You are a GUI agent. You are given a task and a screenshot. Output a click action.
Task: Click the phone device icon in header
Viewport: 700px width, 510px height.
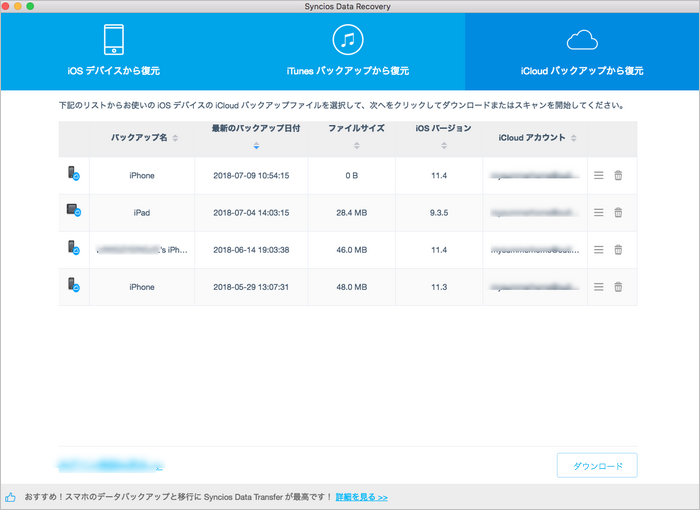tap(114, 39)
